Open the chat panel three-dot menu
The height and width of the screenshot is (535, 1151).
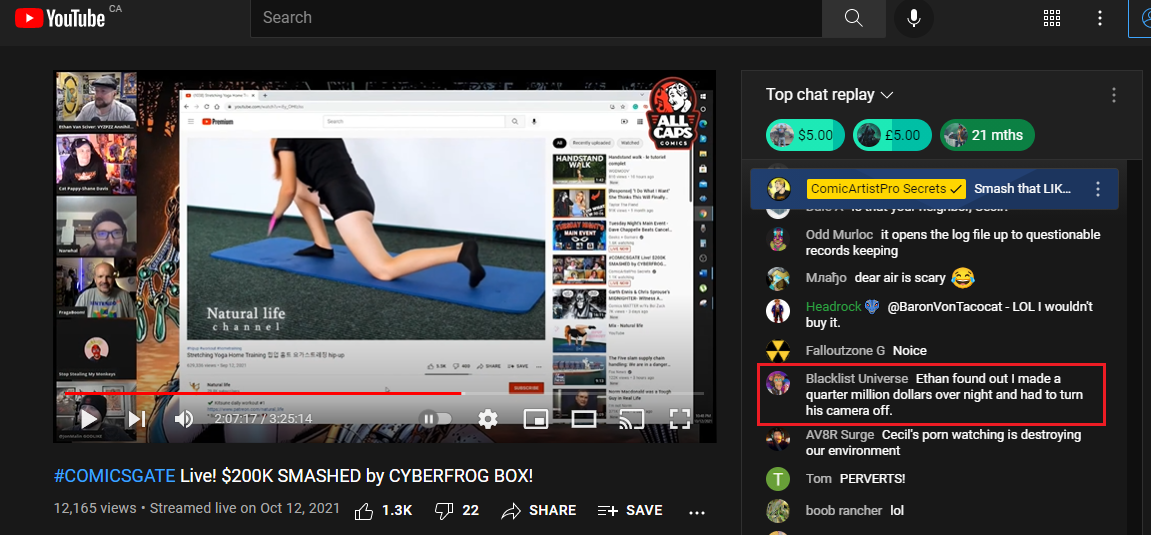tap(1114, 95)
